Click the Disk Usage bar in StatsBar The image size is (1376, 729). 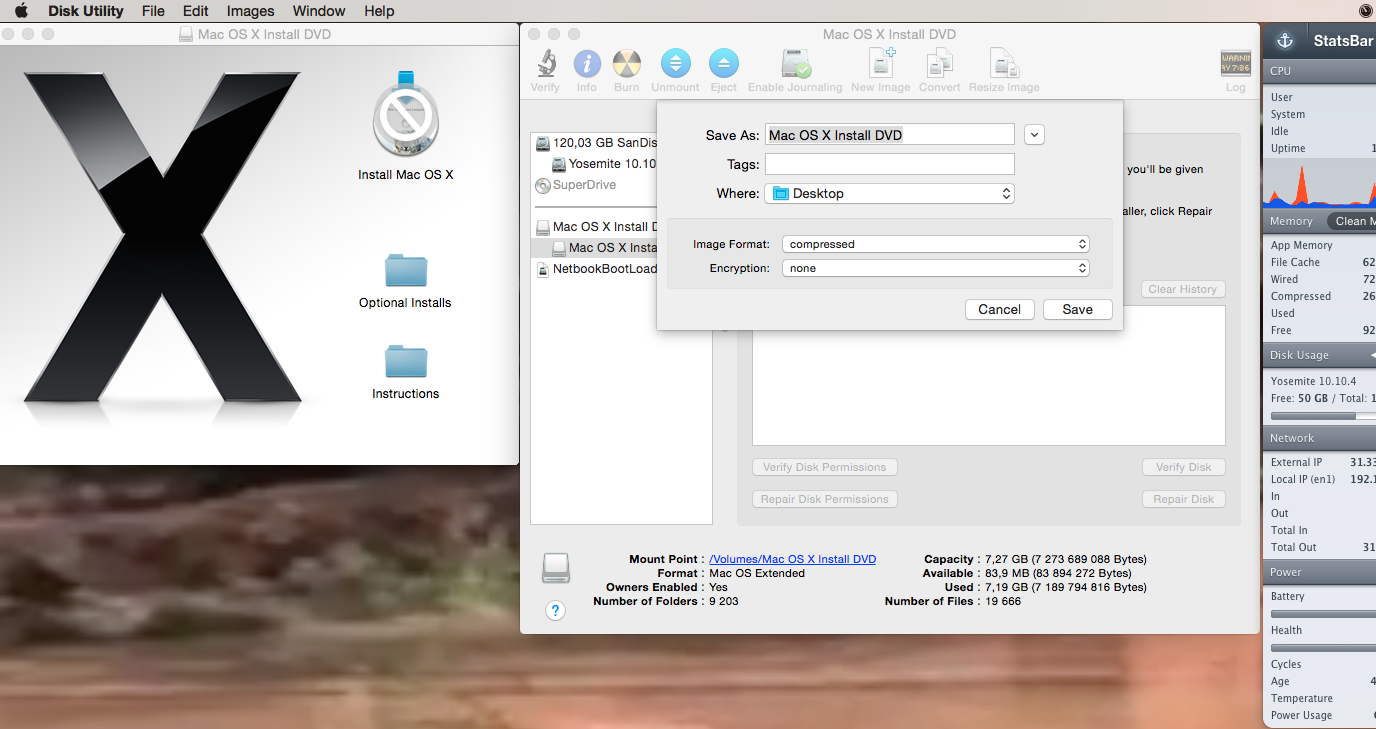pos(1323,415)
